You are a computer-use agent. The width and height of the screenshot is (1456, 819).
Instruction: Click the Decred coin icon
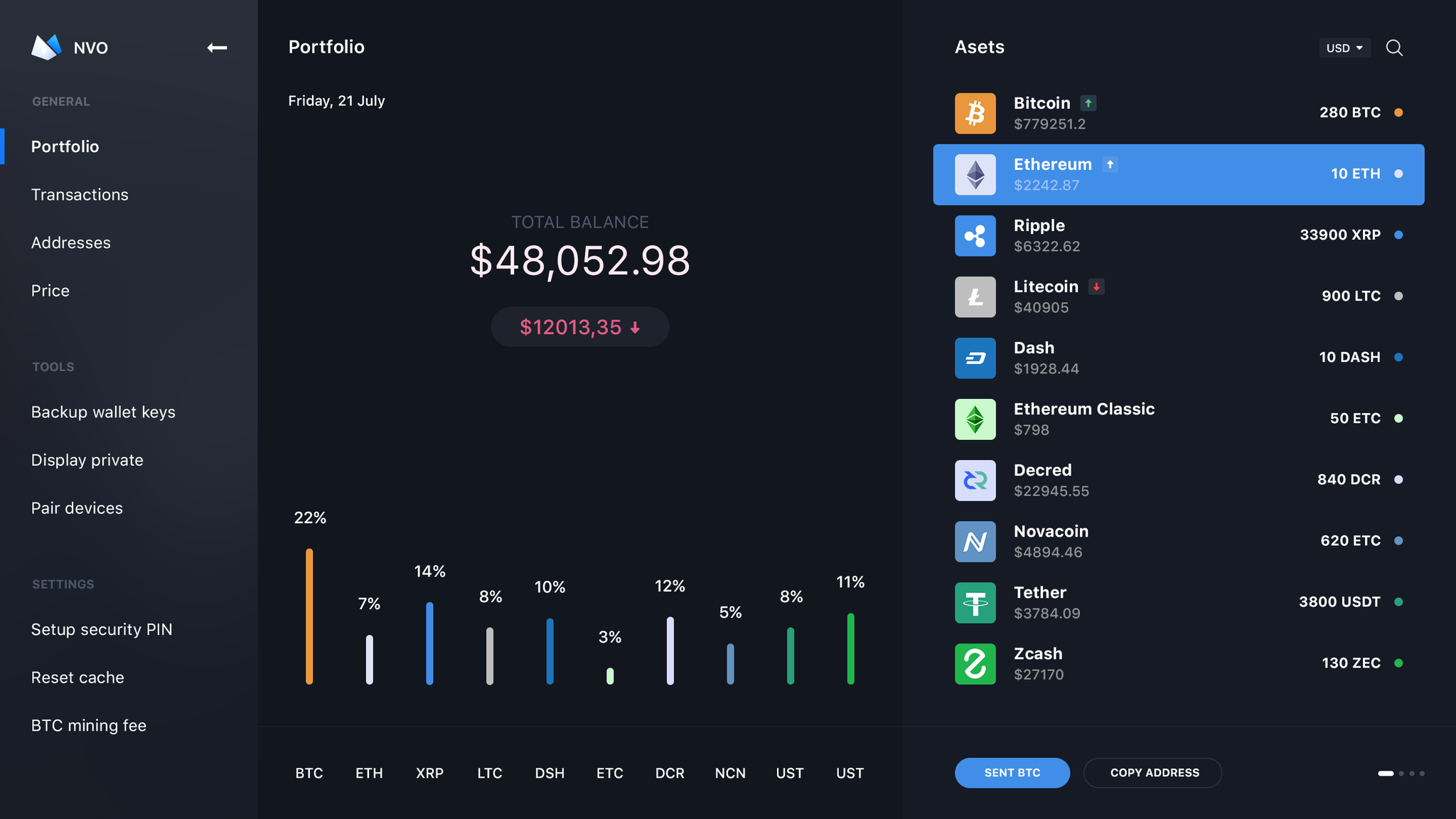(975, 480)
